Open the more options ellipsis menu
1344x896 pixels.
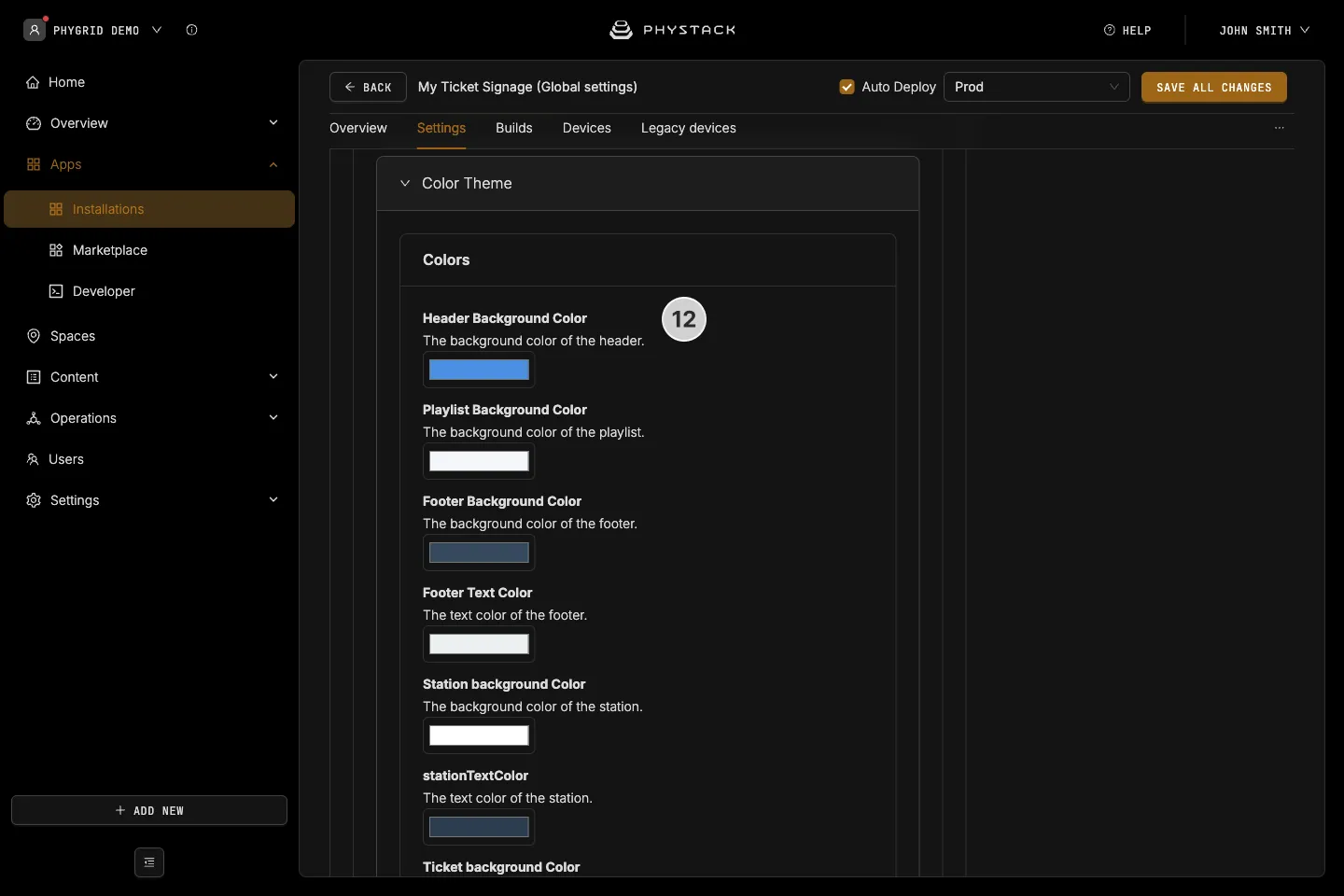[1280, 128]
